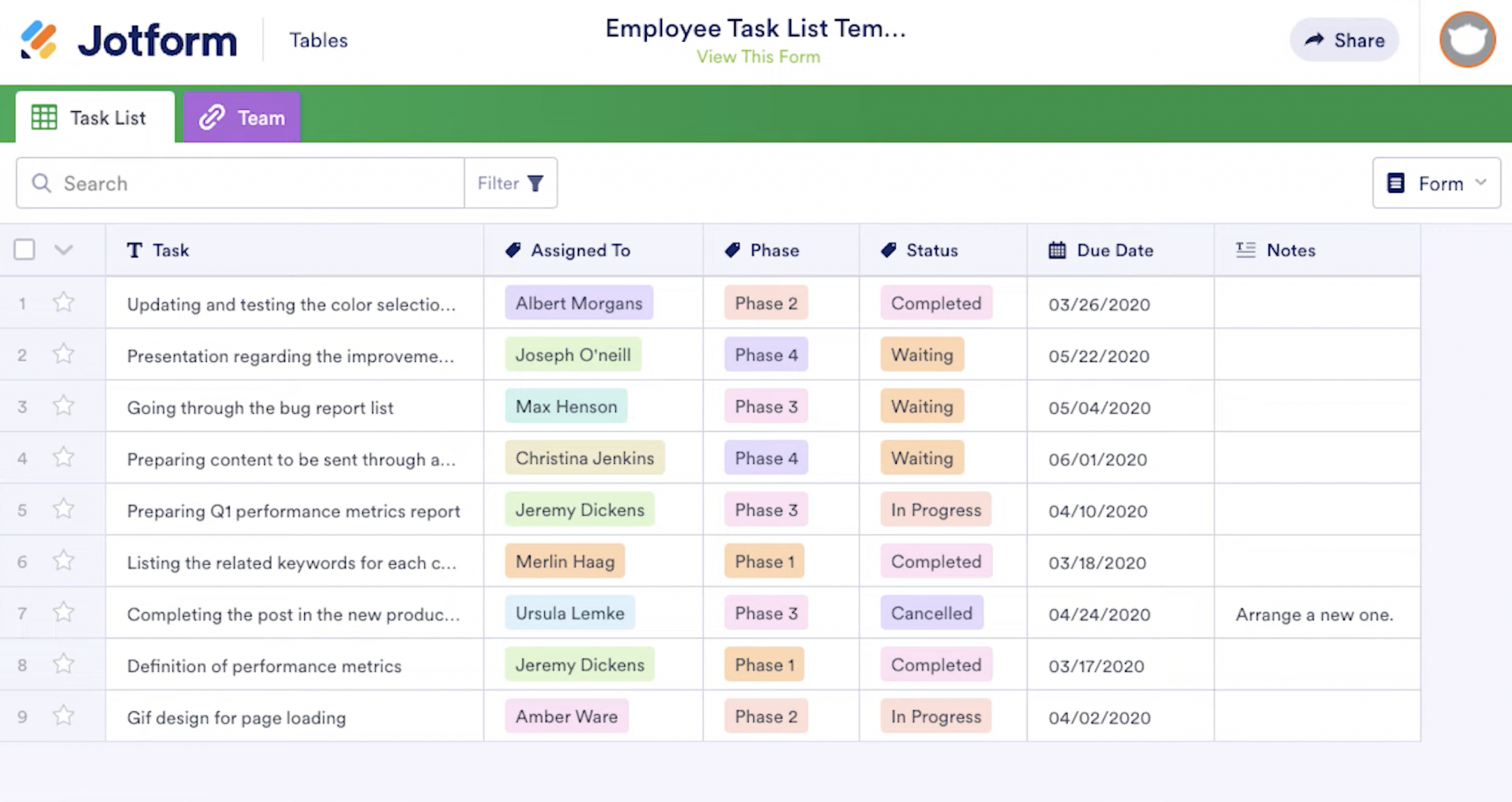Expand the row selection chevron menu
This screenshot has height=802, width=1512.
pos(63,250)
